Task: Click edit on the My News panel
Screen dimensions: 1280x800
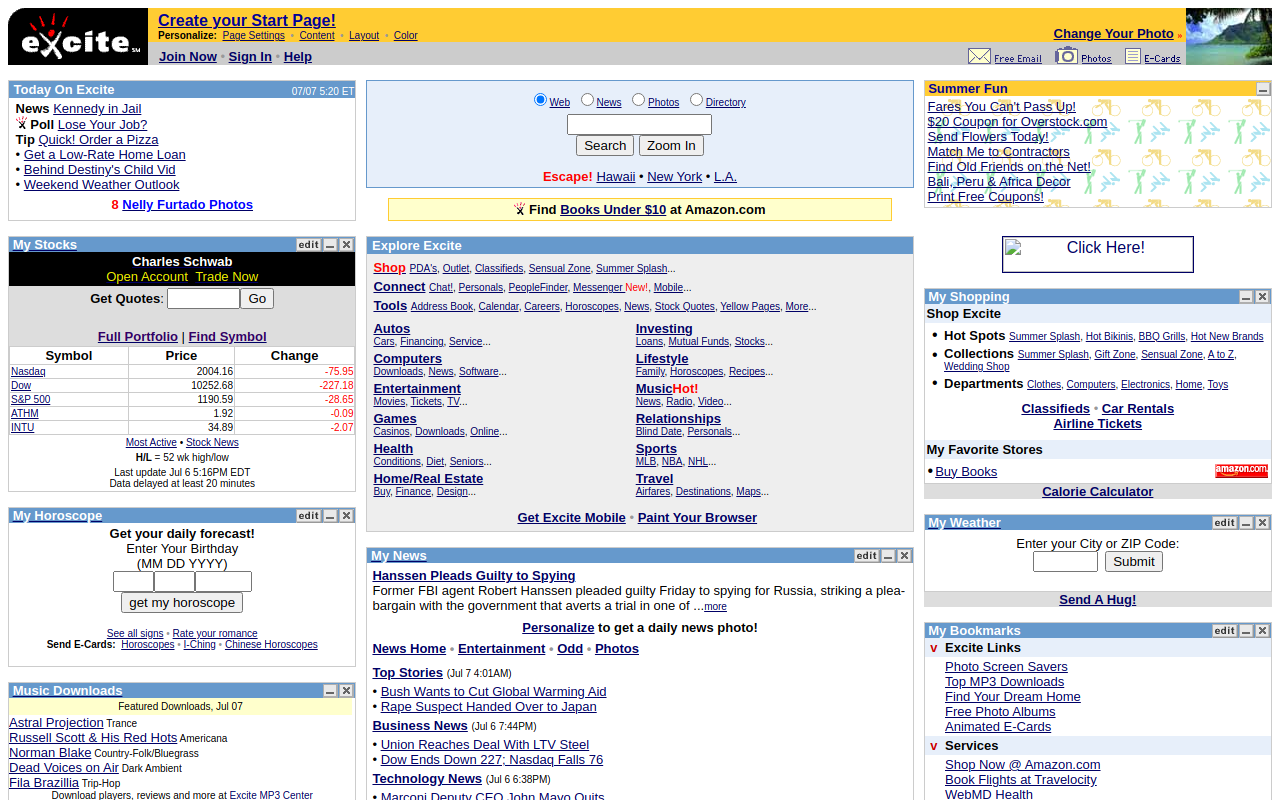Action: [x=866, y=555]
